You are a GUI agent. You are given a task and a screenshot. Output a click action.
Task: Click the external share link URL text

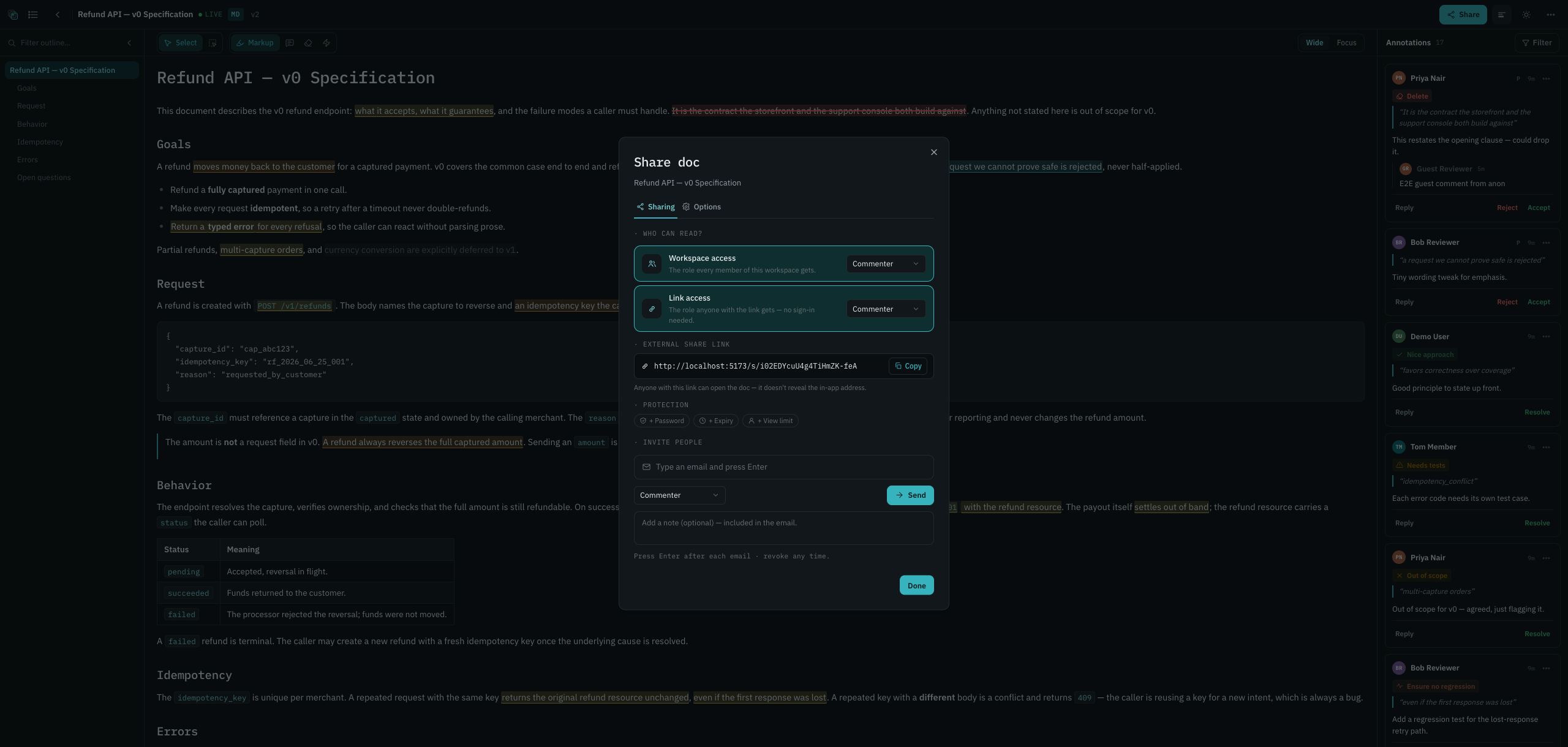click(755, 366)
